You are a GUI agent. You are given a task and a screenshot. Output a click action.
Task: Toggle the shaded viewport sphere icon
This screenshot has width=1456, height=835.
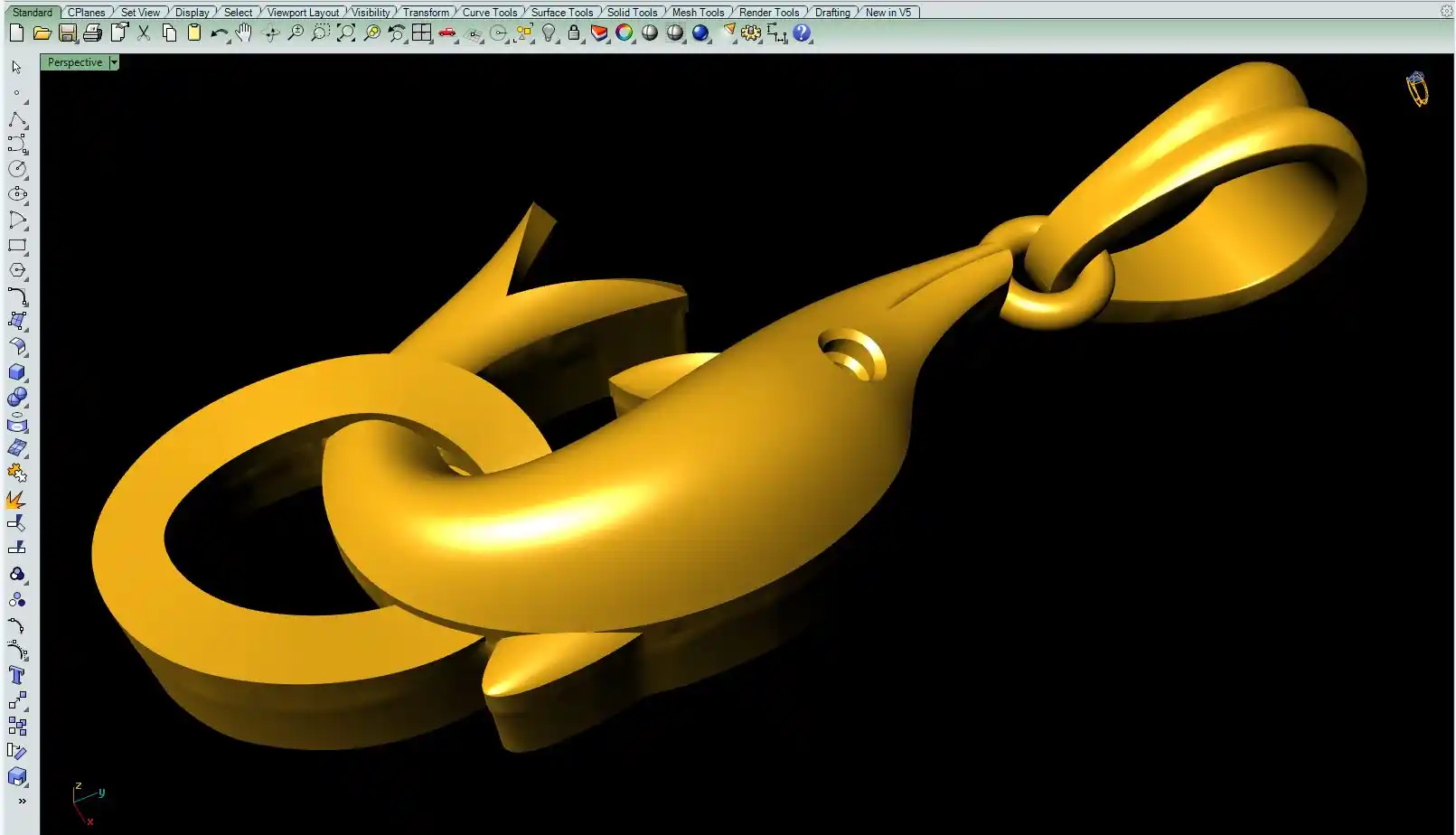[650, 33]
